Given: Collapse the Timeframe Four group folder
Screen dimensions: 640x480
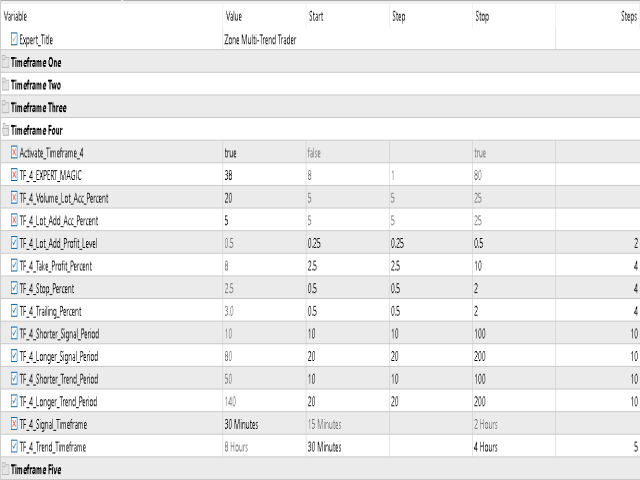Looking at the screenshot, I should [x=6, y=130].
